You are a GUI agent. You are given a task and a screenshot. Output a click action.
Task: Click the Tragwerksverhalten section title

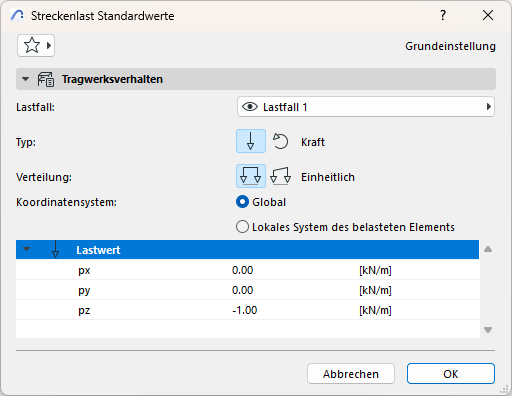112,79
